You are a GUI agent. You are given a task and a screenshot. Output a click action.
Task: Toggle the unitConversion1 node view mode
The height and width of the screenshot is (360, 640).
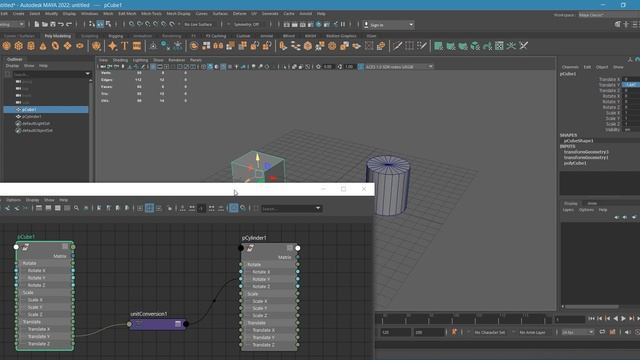178,324
